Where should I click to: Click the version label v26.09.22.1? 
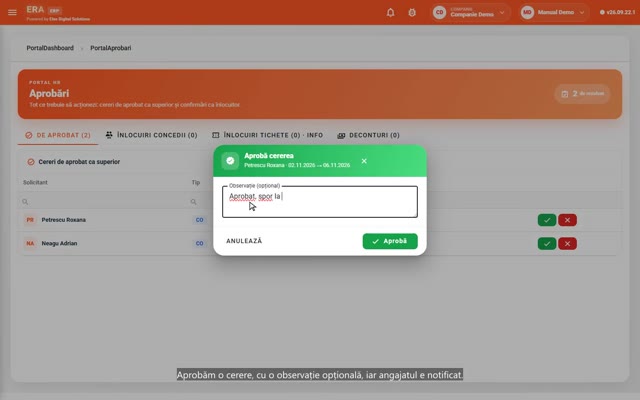(x=618, y=12)
